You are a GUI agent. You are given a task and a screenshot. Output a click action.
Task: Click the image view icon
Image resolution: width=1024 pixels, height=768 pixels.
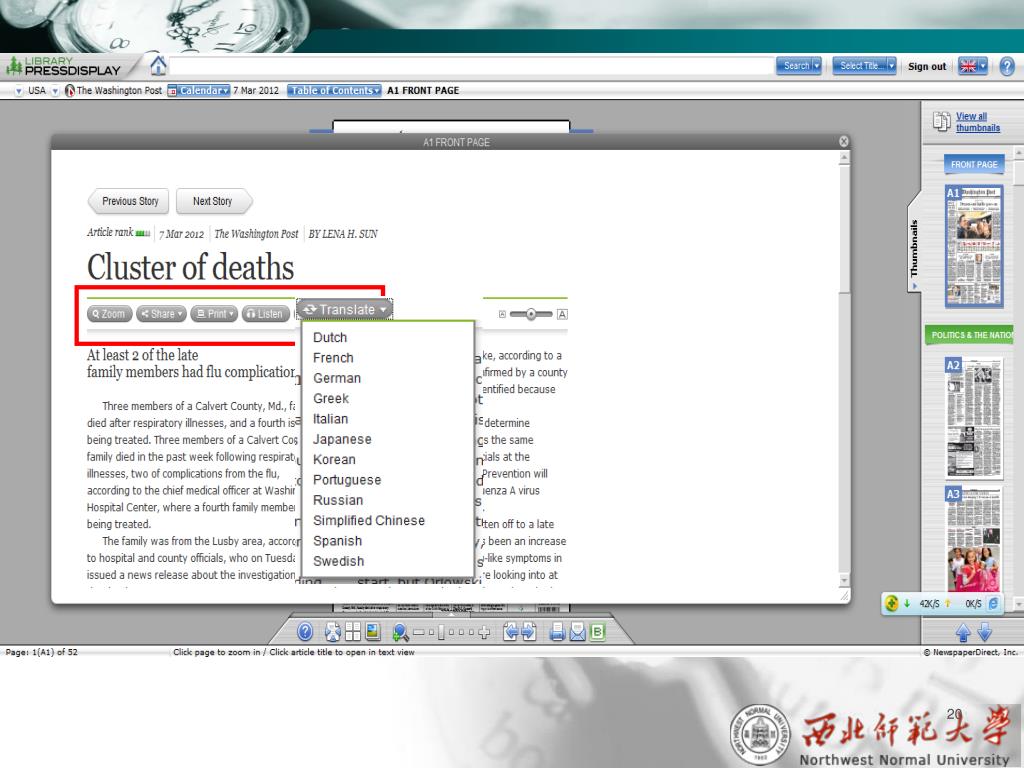373,632
